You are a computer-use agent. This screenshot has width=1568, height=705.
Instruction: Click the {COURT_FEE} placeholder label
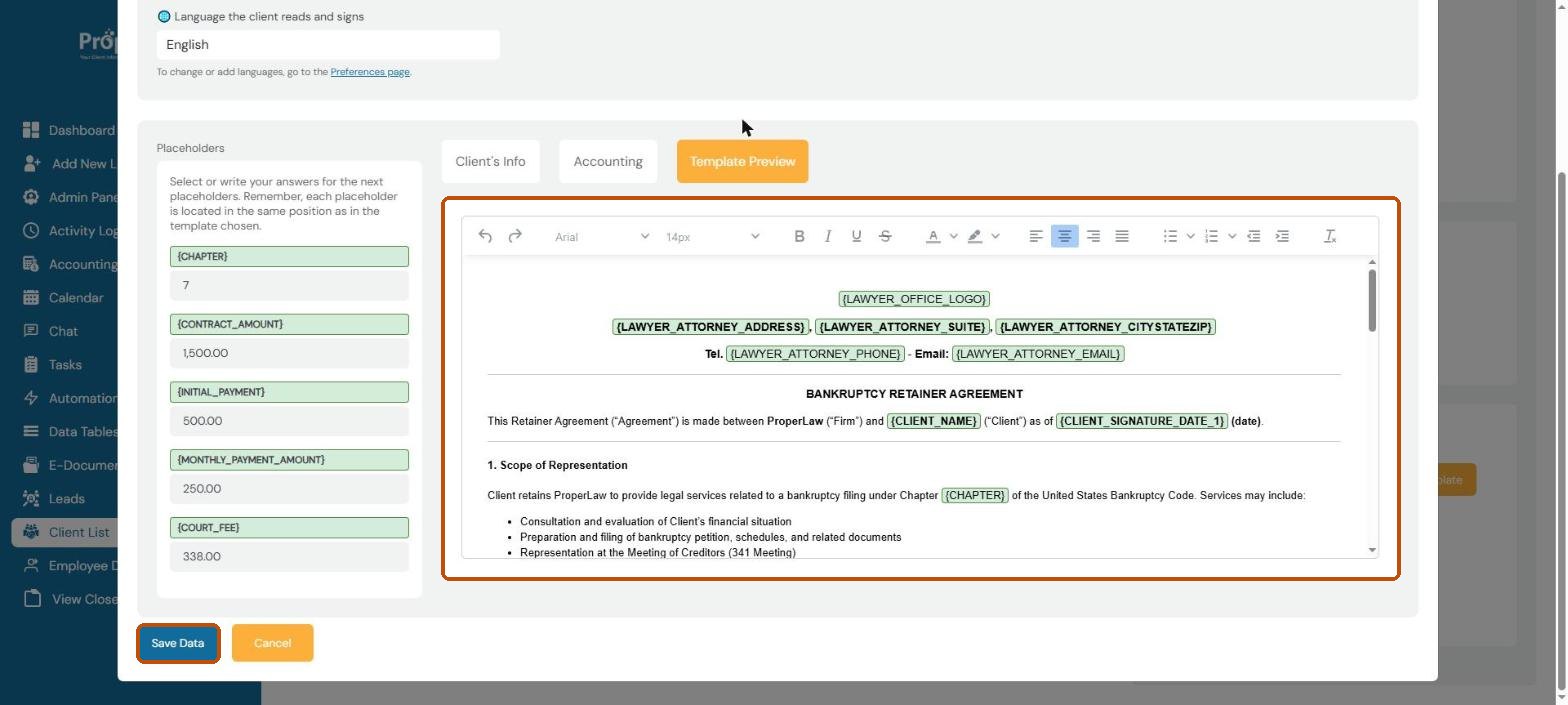click(289, 527)
